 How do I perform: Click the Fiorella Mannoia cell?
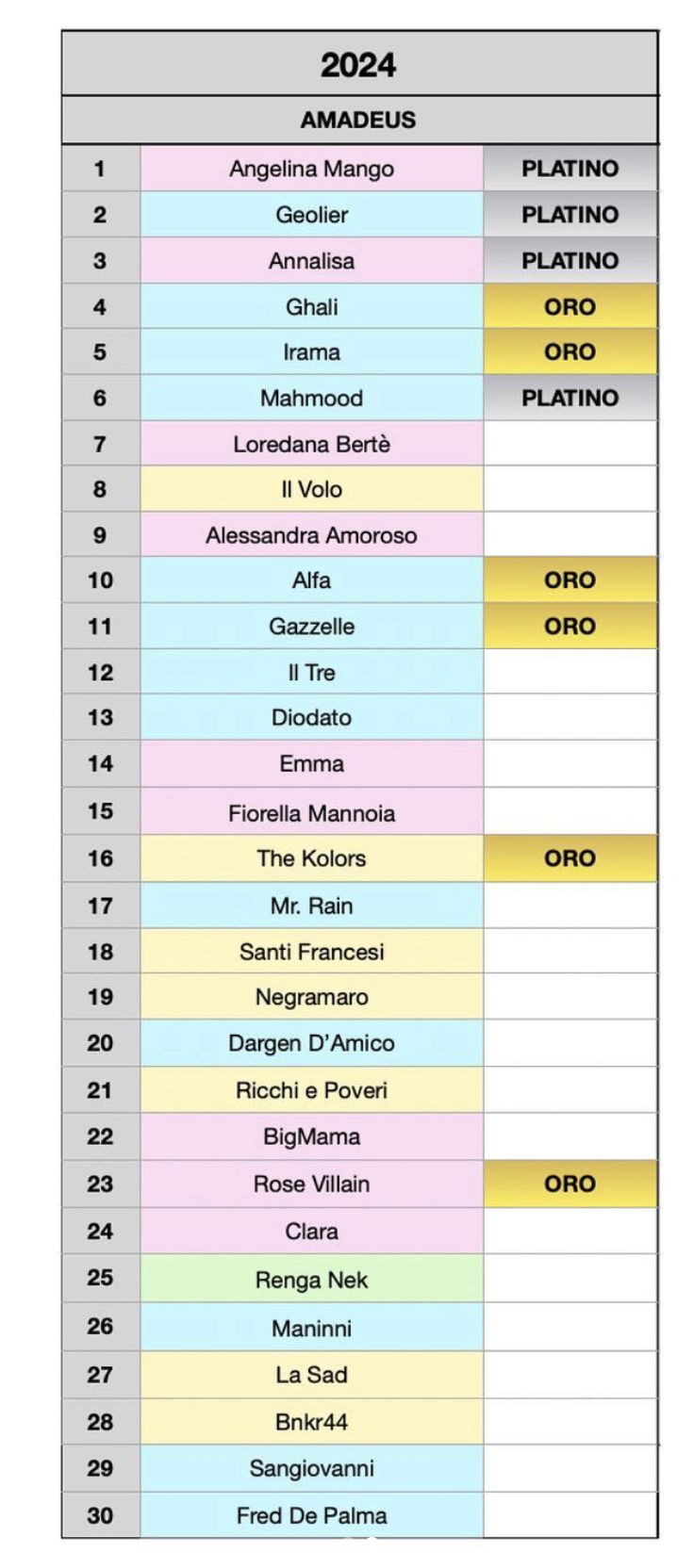click(312, 812)
